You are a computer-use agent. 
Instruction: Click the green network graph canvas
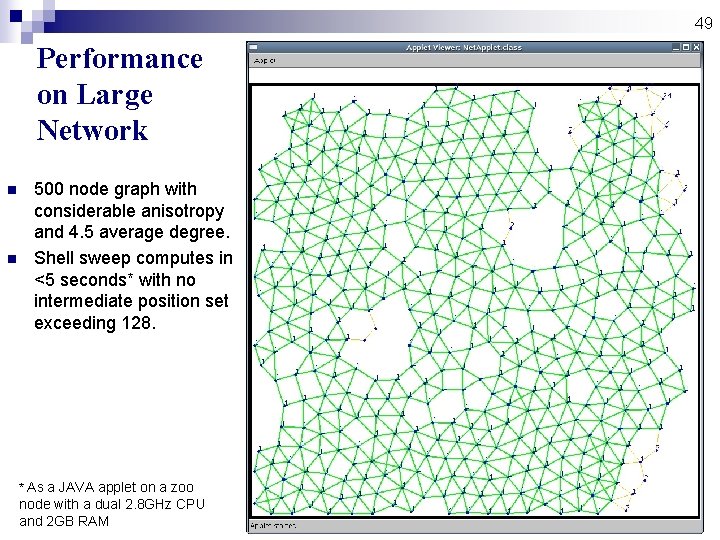(x=475, y=301)
